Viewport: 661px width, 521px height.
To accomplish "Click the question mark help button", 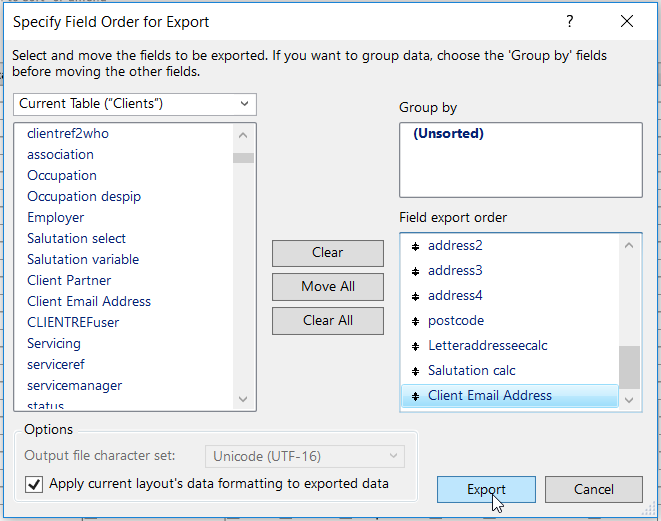I will [570, 21].
